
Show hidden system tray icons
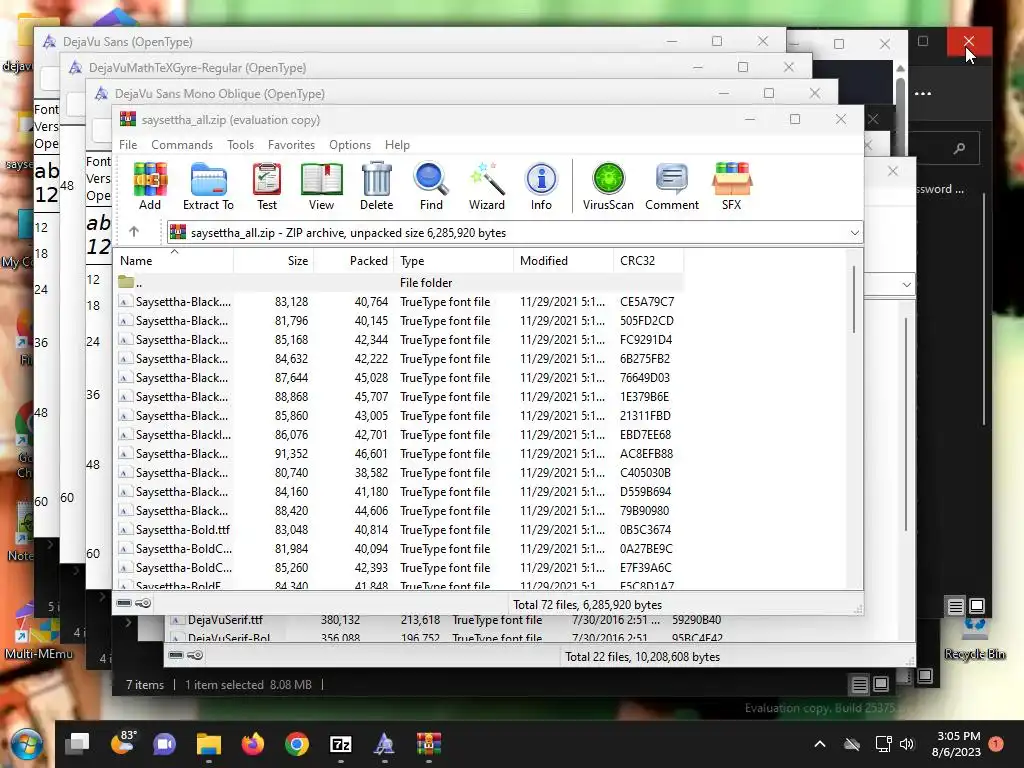(x=820, y=744)
